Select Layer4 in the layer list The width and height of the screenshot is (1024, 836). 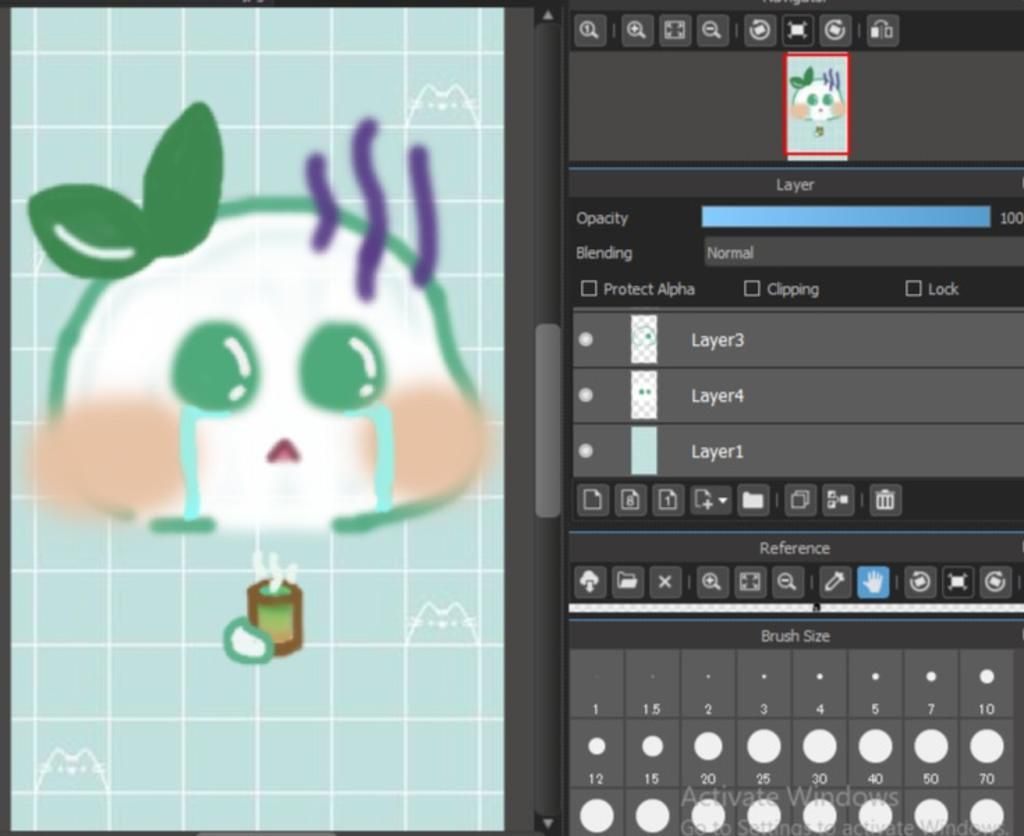[799, 395]
